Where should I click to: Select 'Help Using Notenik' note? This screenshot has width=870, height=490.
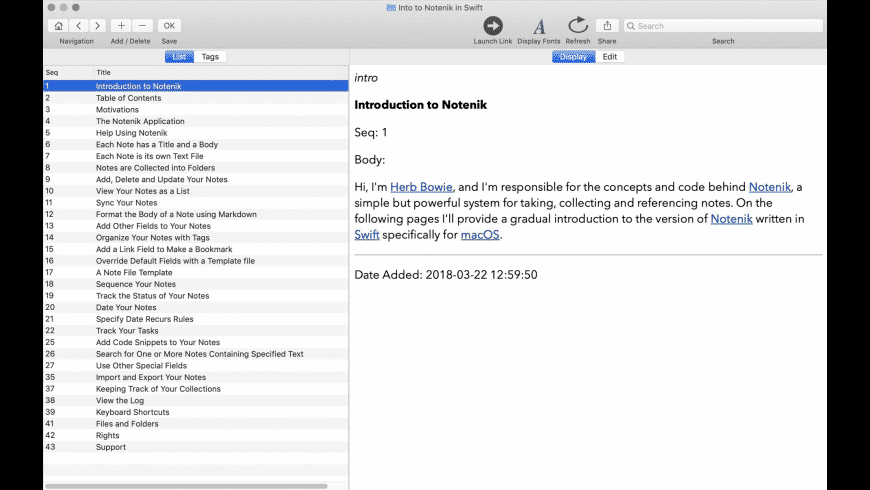196,133
